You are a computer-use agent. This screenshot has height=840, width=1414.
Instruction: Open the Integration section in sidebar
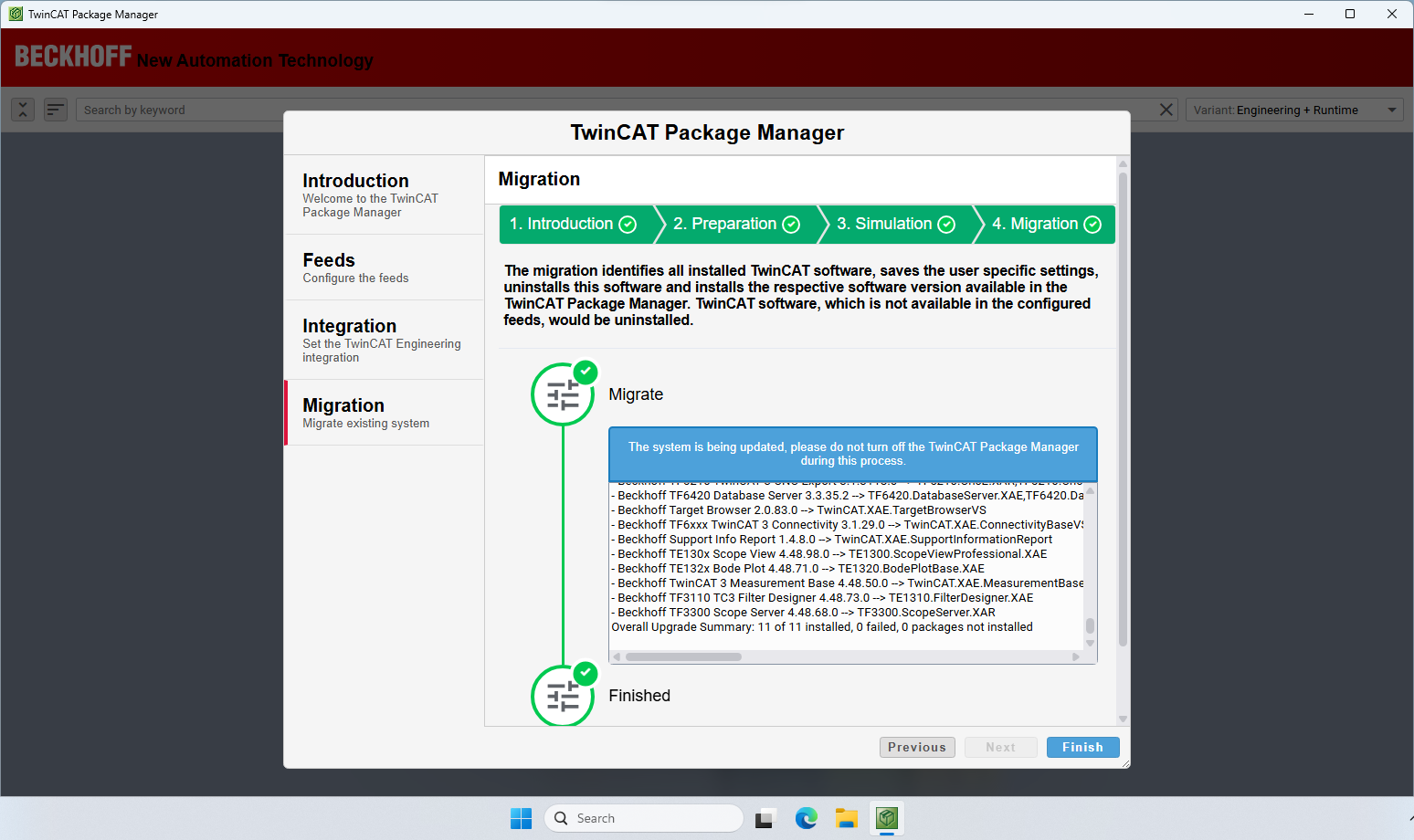click(384, 340)
